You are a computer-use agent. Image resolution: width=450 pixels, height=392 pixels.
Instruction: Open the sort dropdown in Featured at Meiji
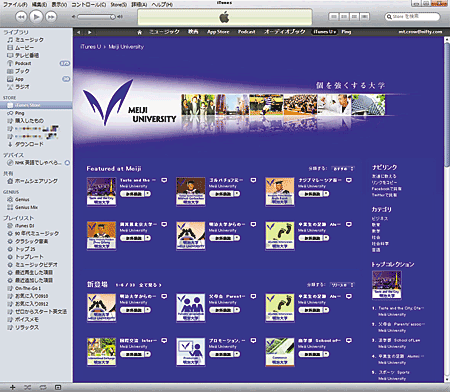(x=343, y=169)
